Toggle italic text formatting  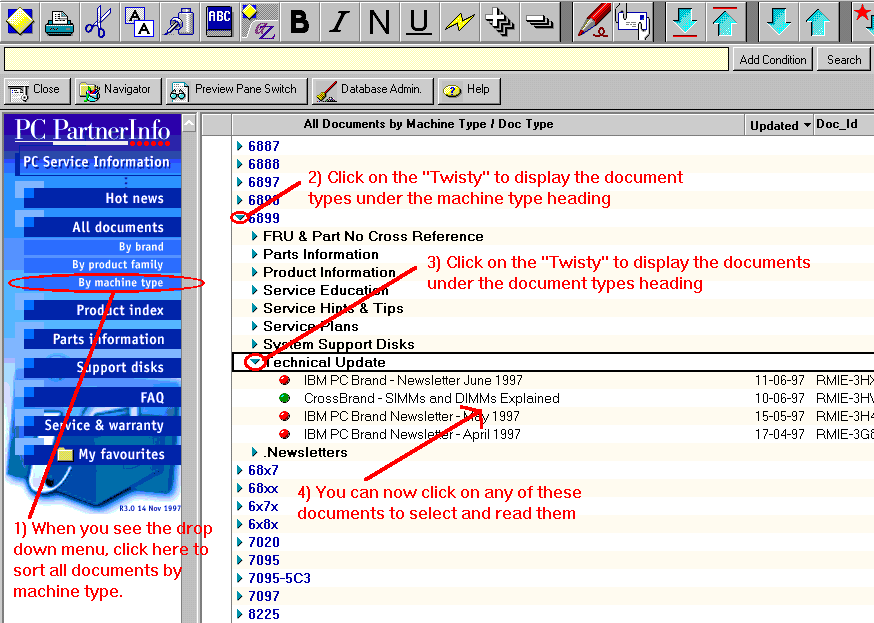pyautogui.click(x=340, y=21)
